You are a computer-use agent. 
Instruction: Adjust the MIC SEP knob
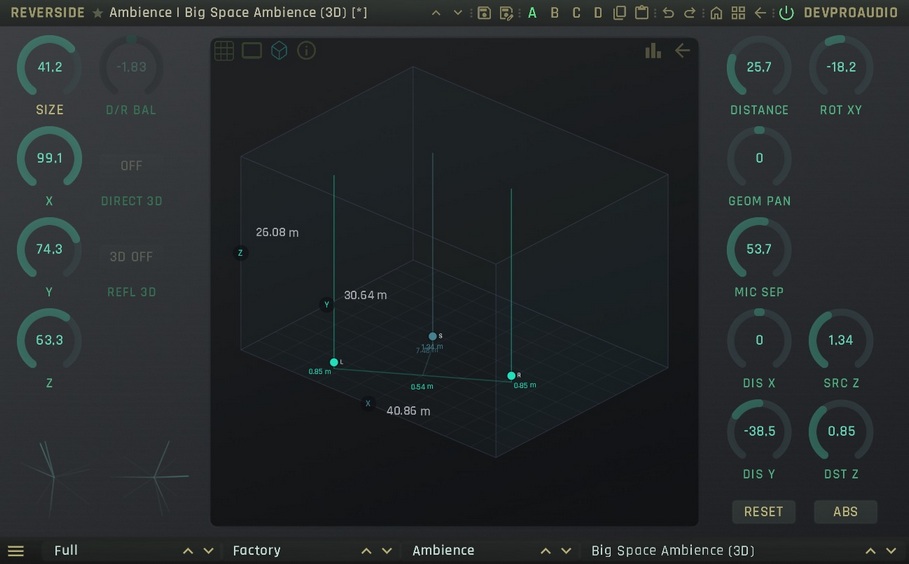(x=759, y=249)
